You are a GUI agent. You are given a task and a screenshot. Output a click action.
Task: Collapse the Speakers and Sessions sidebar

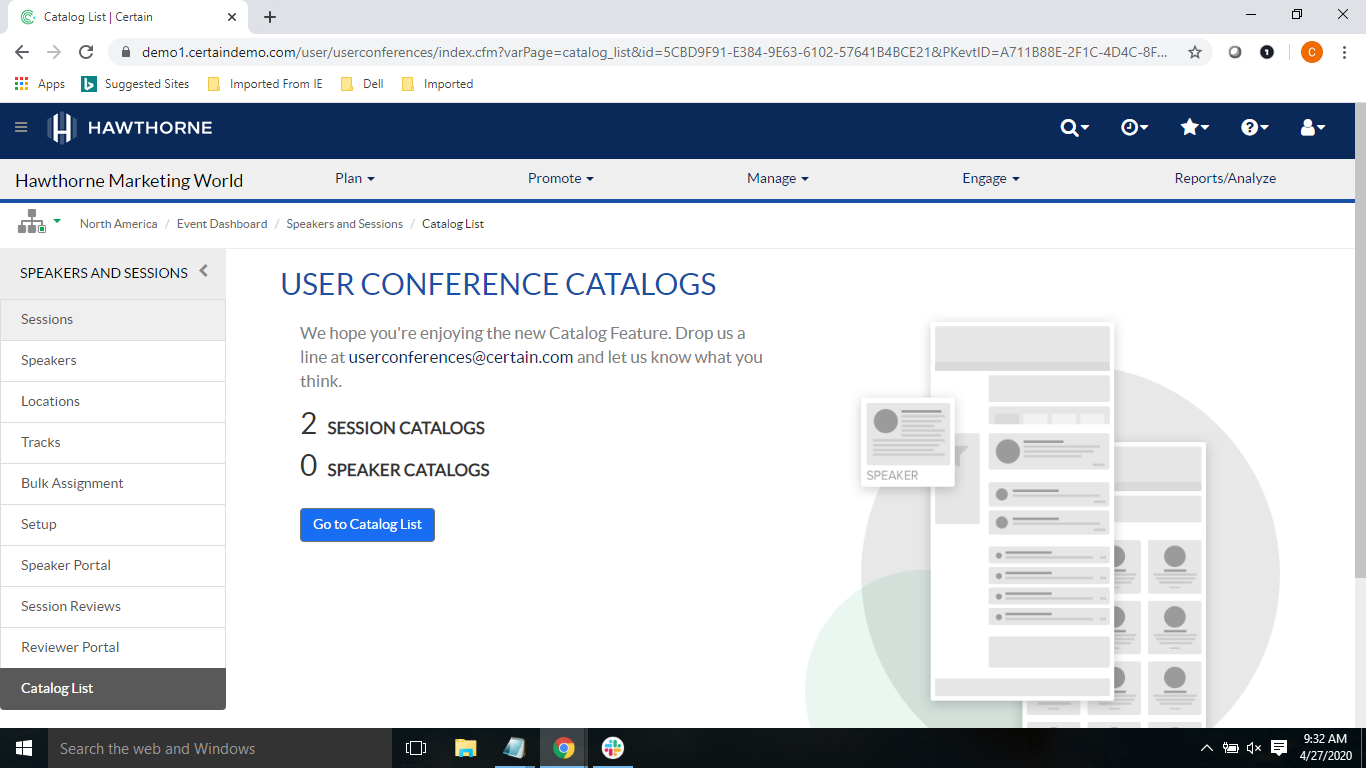[204, 271]
